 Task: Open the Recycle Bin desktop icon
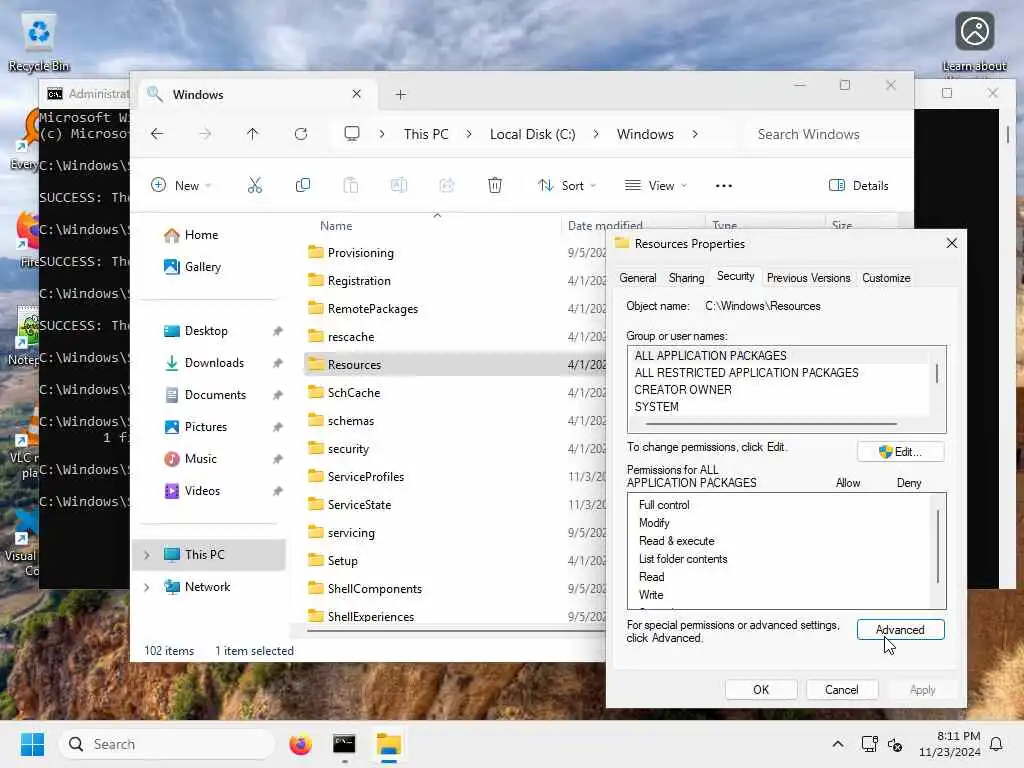[39, 42]
